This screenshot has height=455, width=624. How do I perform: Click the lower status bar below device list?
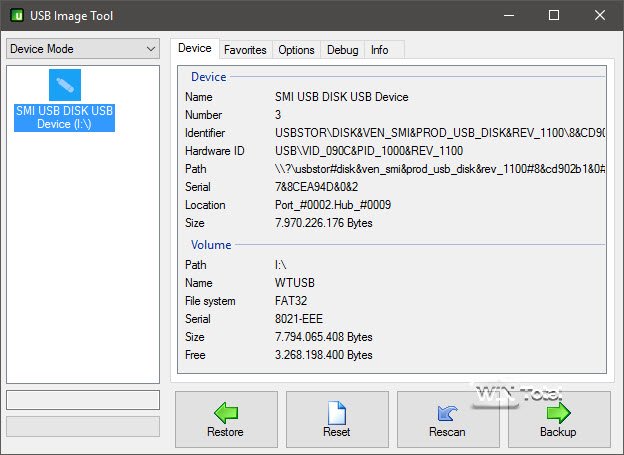click(x=83, y=426)
